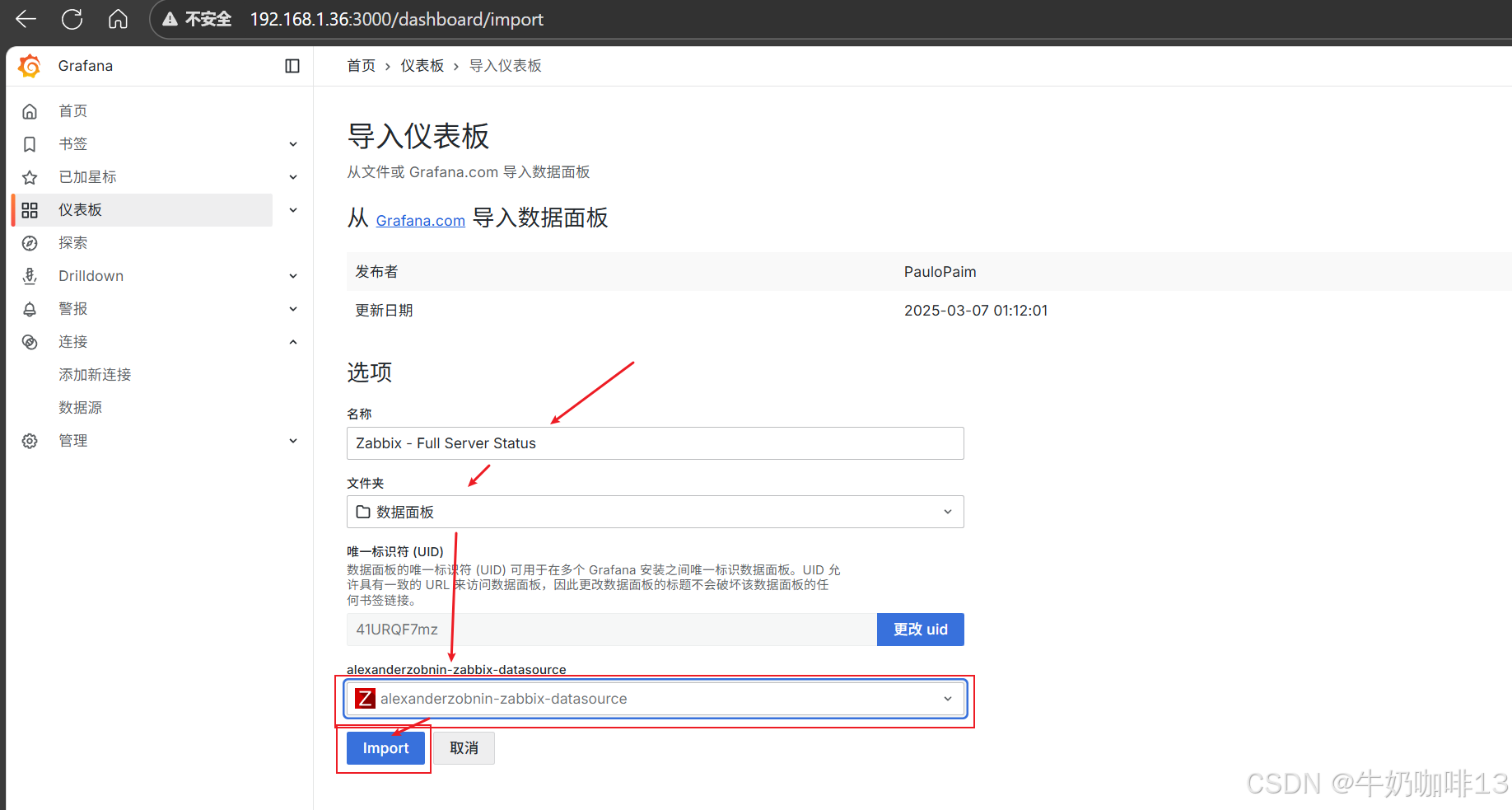Click the connections icon beside 连接
Viewport: 1512px width, 810px height.
30,342
